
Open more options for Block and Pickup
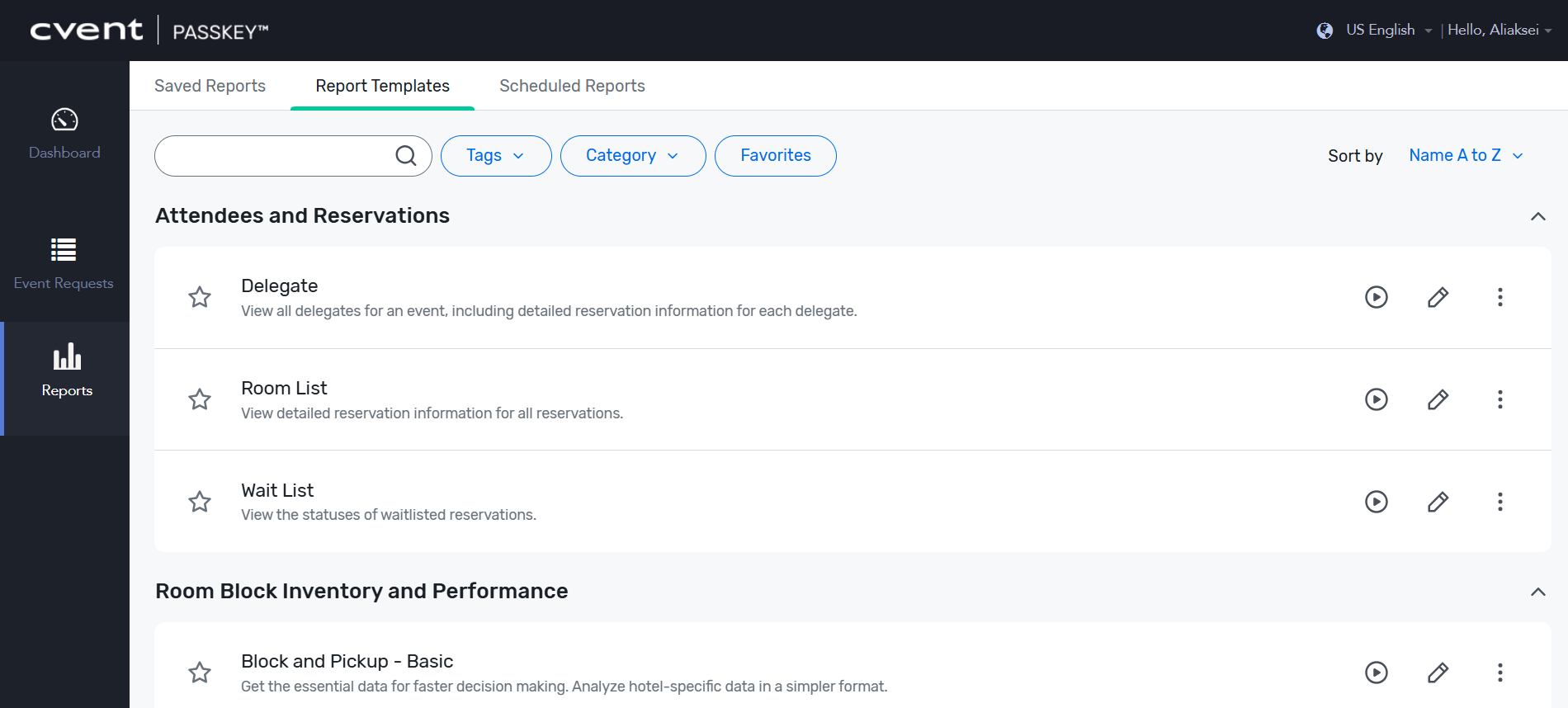[1500, 673]
